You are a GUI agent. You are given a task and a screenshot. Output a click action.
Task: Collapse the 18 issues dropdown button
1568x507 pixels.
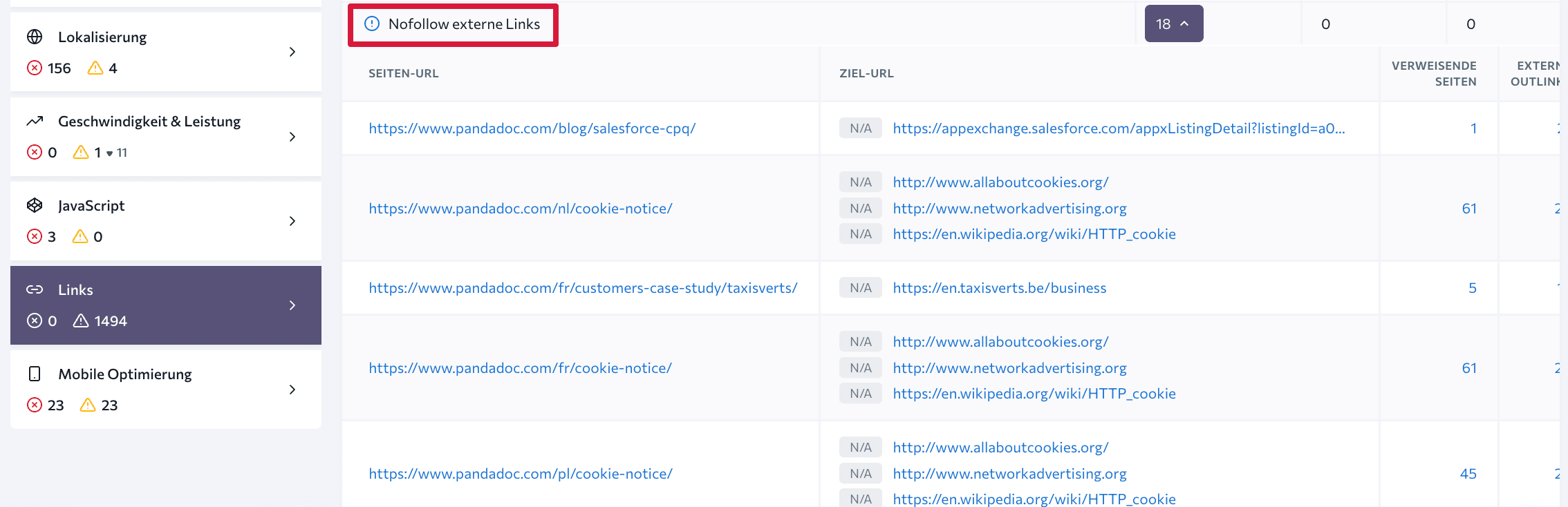pos(1174,23)
